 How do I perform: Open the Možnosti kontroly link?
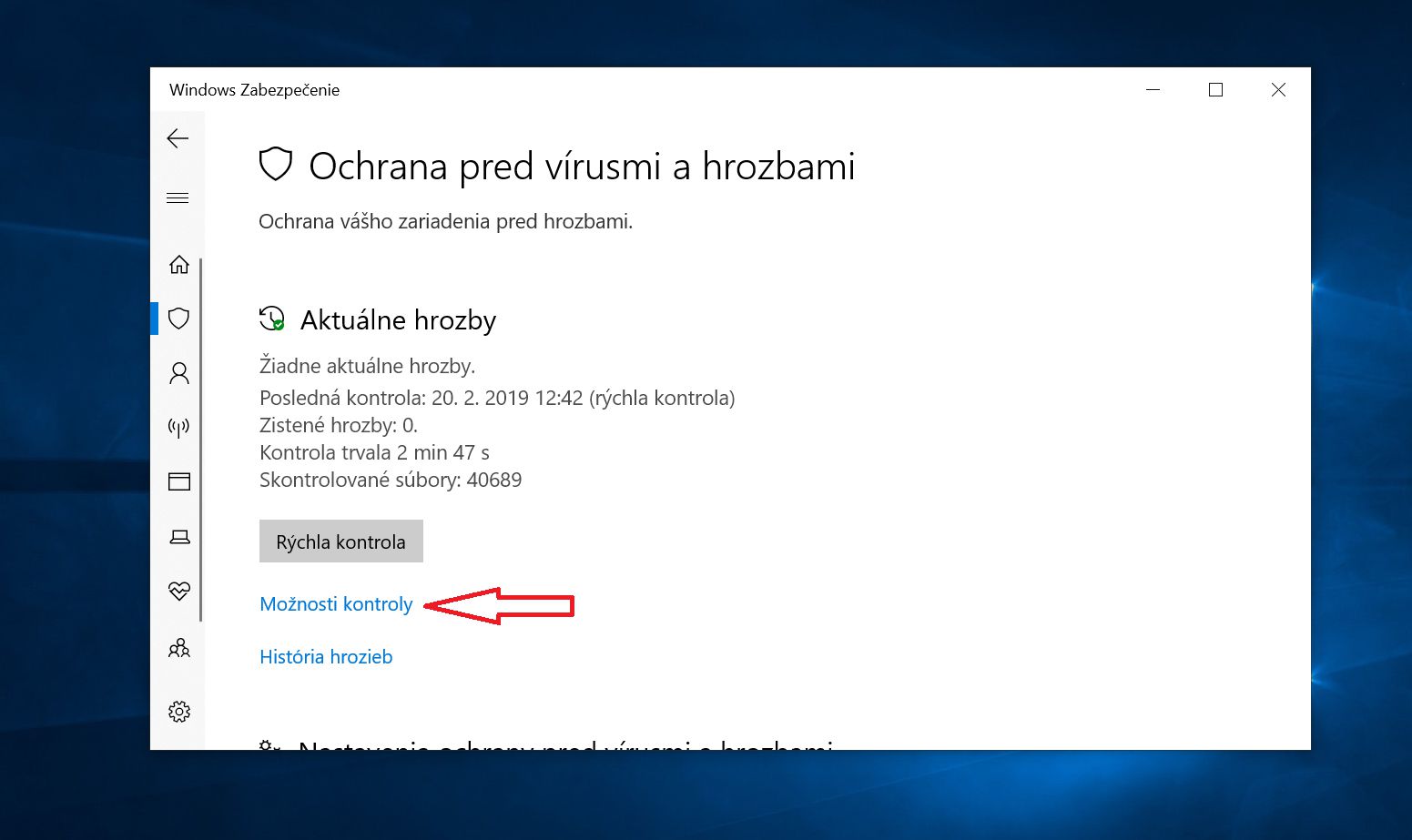pyautogui.click(x=336, y=604)
